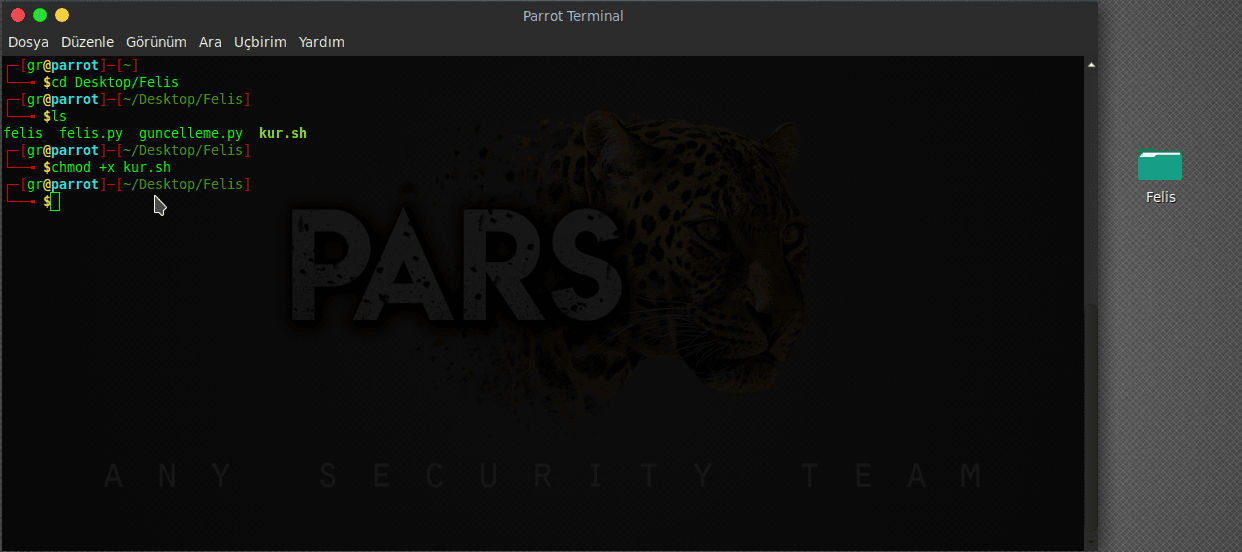Select the Felis folder icon on desktop
This screenshot has width=1242, height=552.
pyautogui.click(x=1160, y=166)
